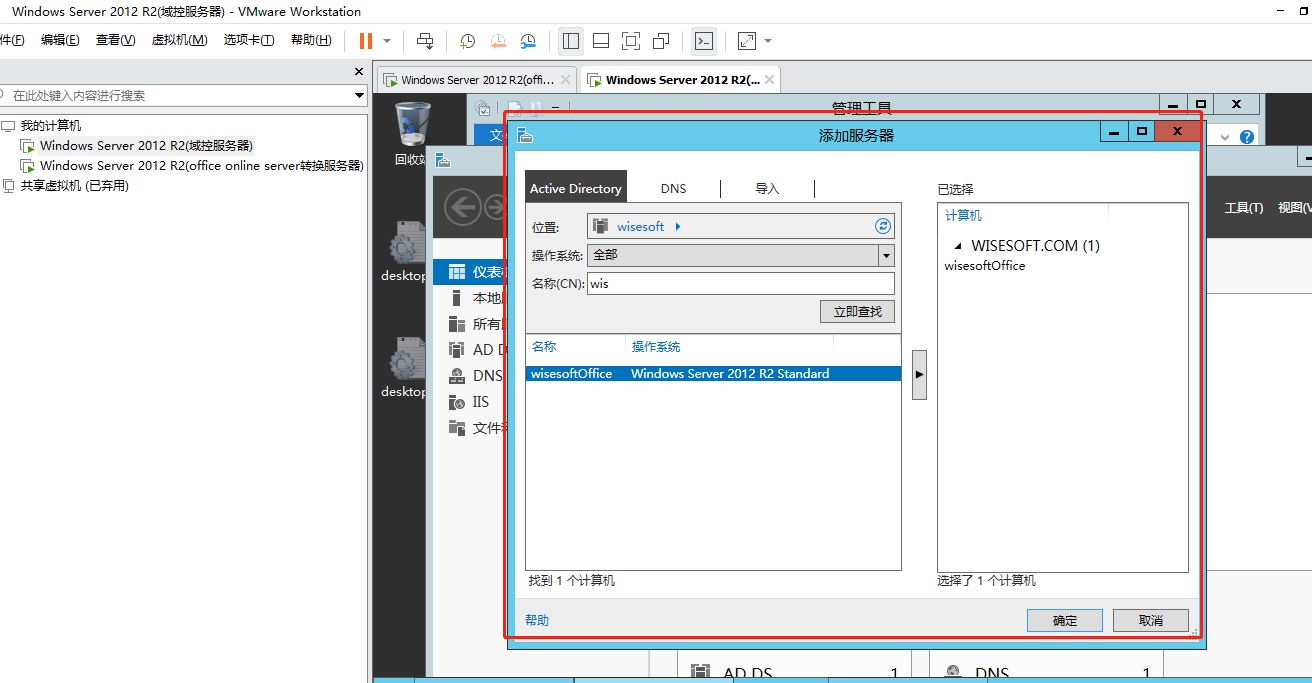Enter VMware full screen mode
Screen dimensions: 1312x683
pos(631,41)
